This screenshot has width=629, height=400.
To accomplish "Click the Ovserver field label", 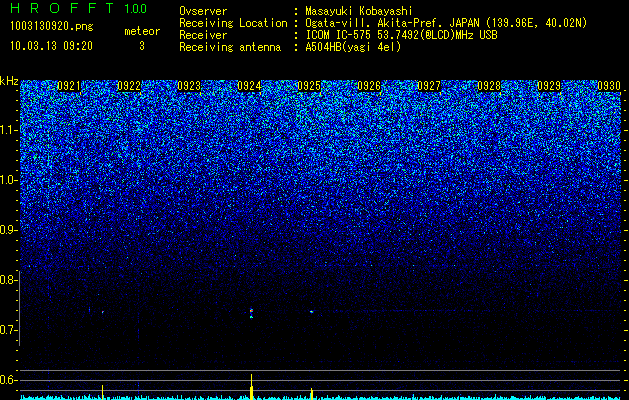I will 203,11.
